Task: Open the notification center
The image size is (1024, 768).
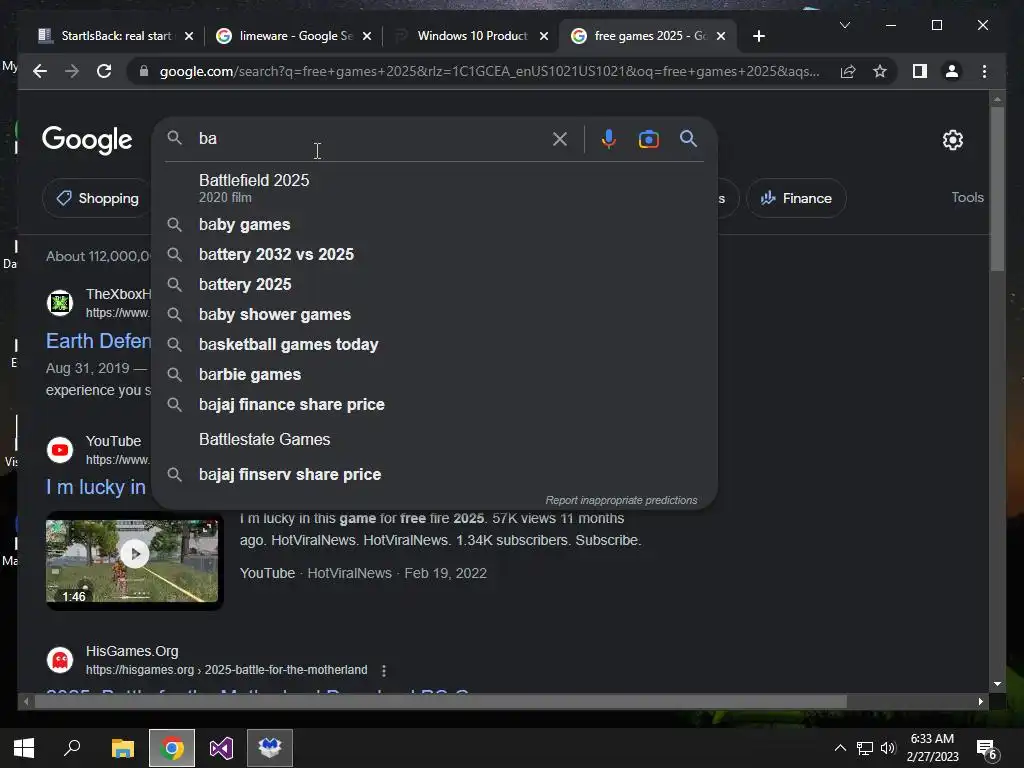Action: [985, 749]
